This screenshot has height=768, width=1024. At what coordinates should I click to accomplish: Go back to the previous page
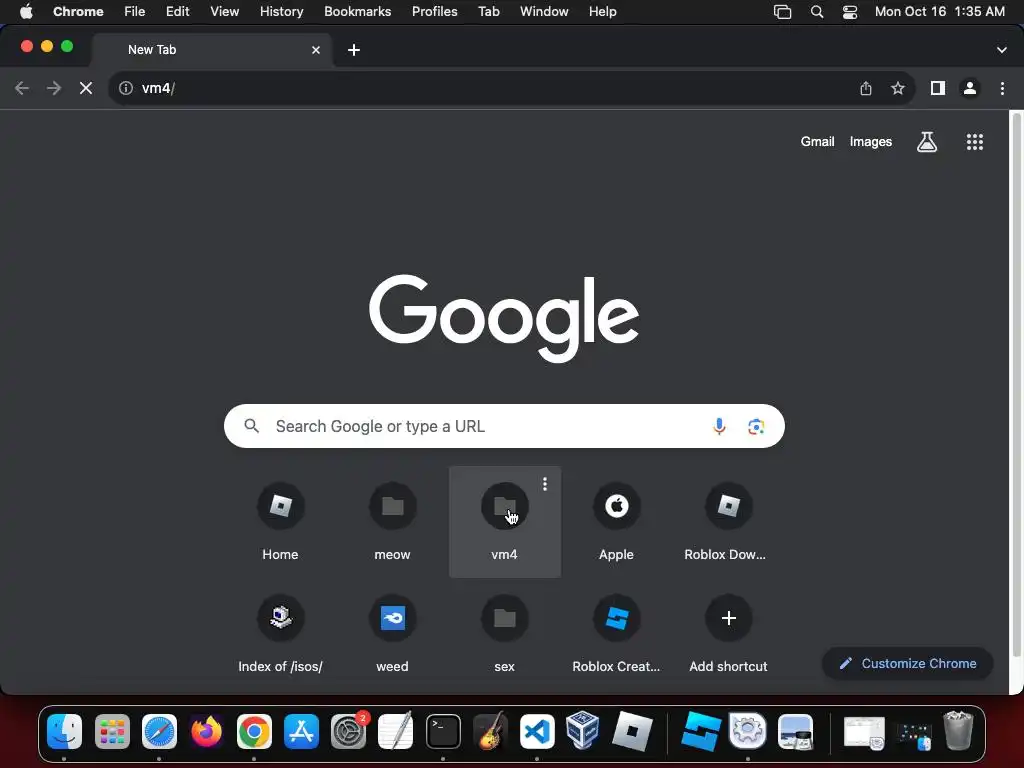[x=22, y=88]
